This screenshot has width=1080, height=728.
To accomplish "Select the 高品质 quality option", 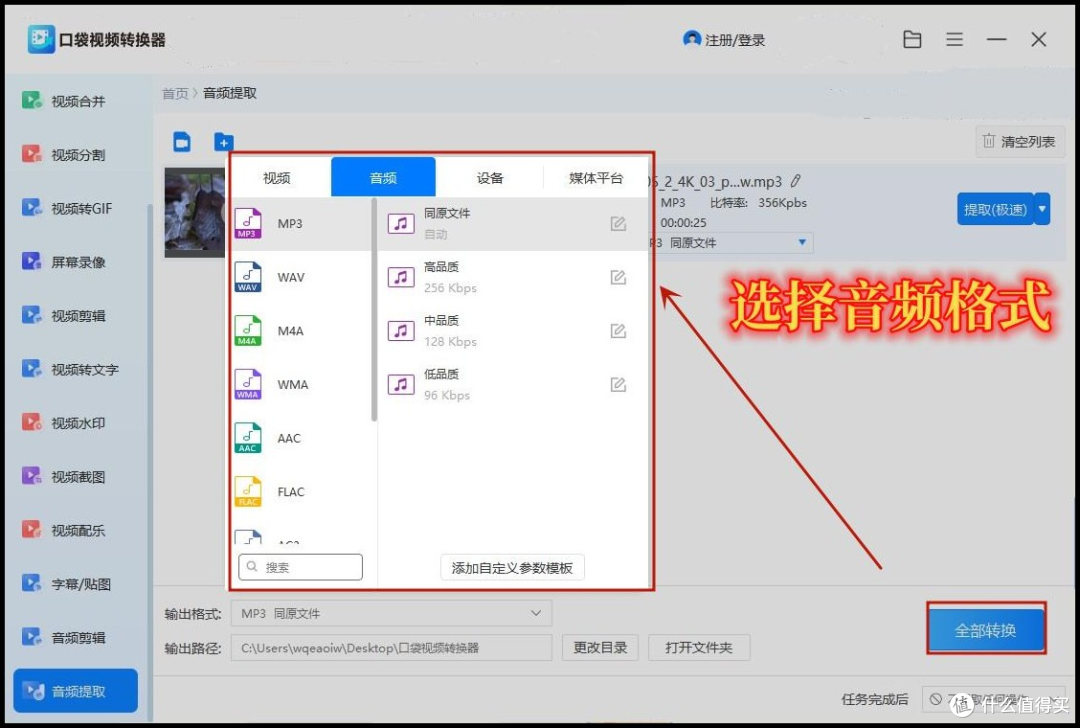I will [x=513, y=277].
